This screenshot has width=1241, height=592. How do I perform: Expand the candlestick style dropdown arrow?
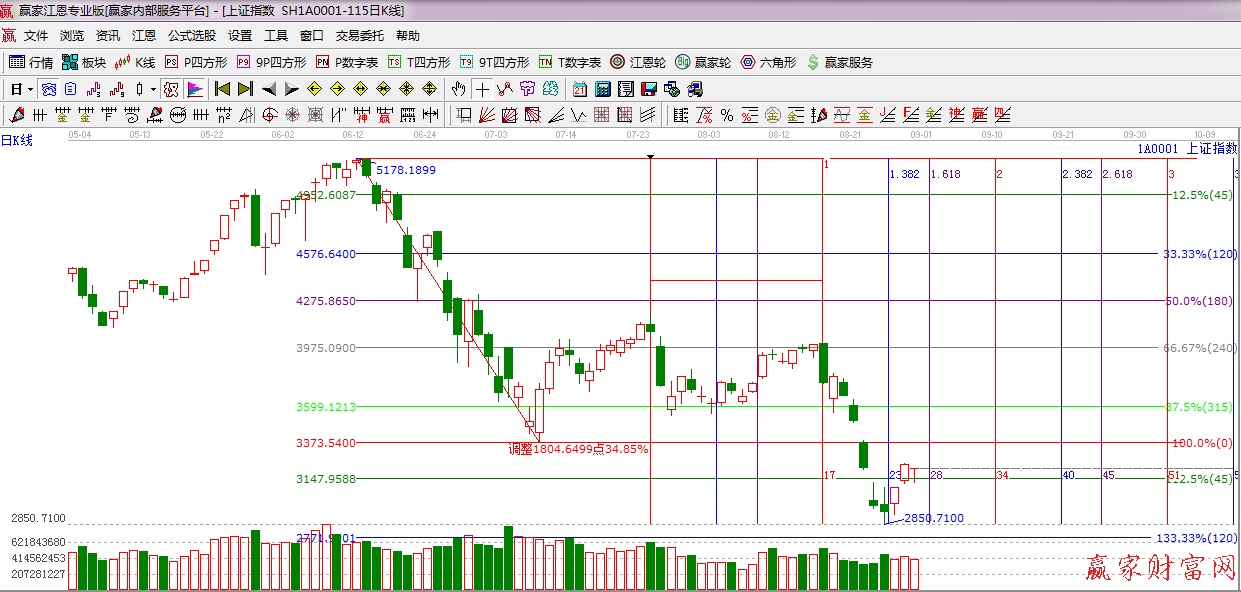(x=153, y=89)
